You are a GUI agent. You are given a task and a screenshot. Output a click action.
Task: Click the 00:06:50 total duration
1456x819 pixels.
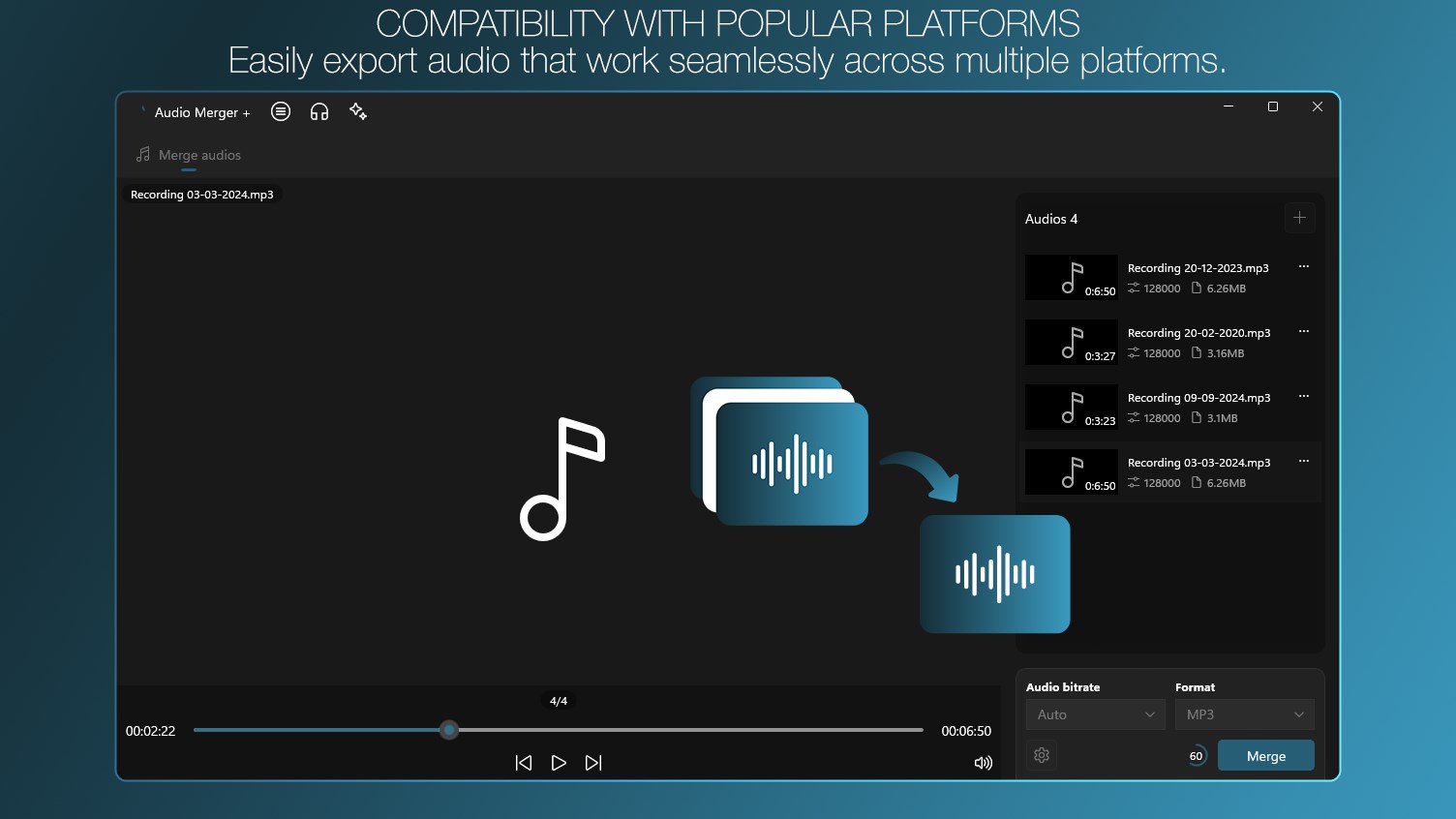(x=966, y=731)
